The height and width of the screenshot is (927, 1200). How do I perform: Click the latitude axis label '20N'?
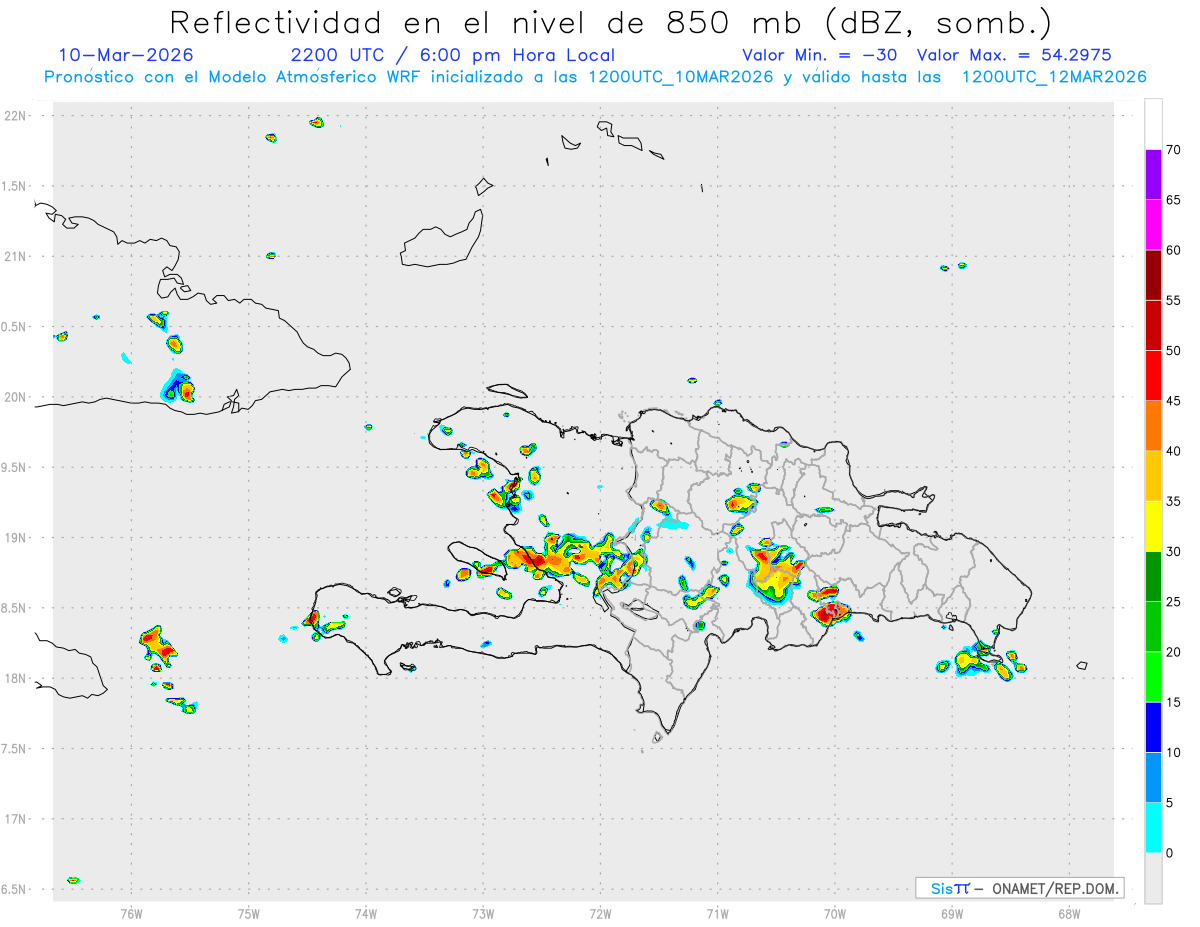pyautogui.click(x=15, y=397)
